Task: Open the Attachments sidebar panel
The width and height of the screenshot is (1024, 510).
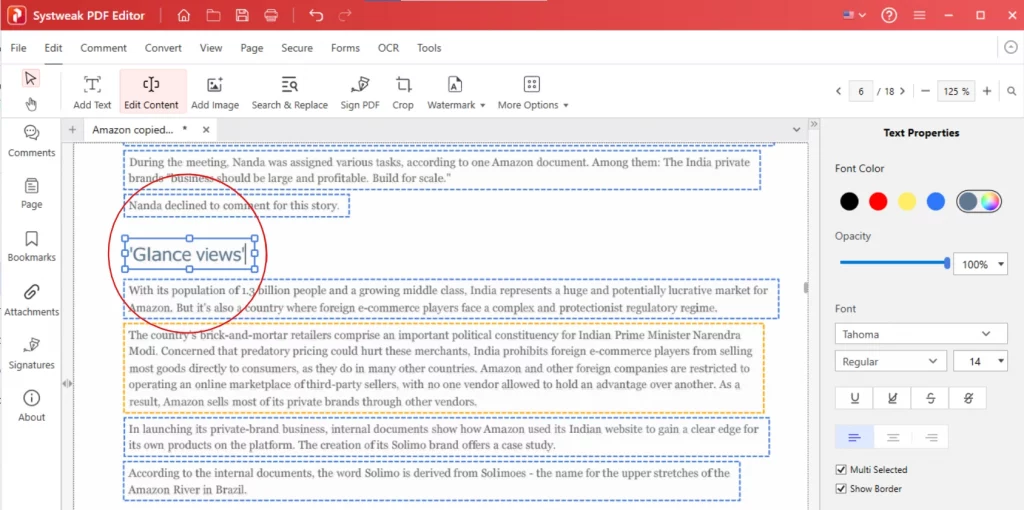Action: tap(31, 300)
